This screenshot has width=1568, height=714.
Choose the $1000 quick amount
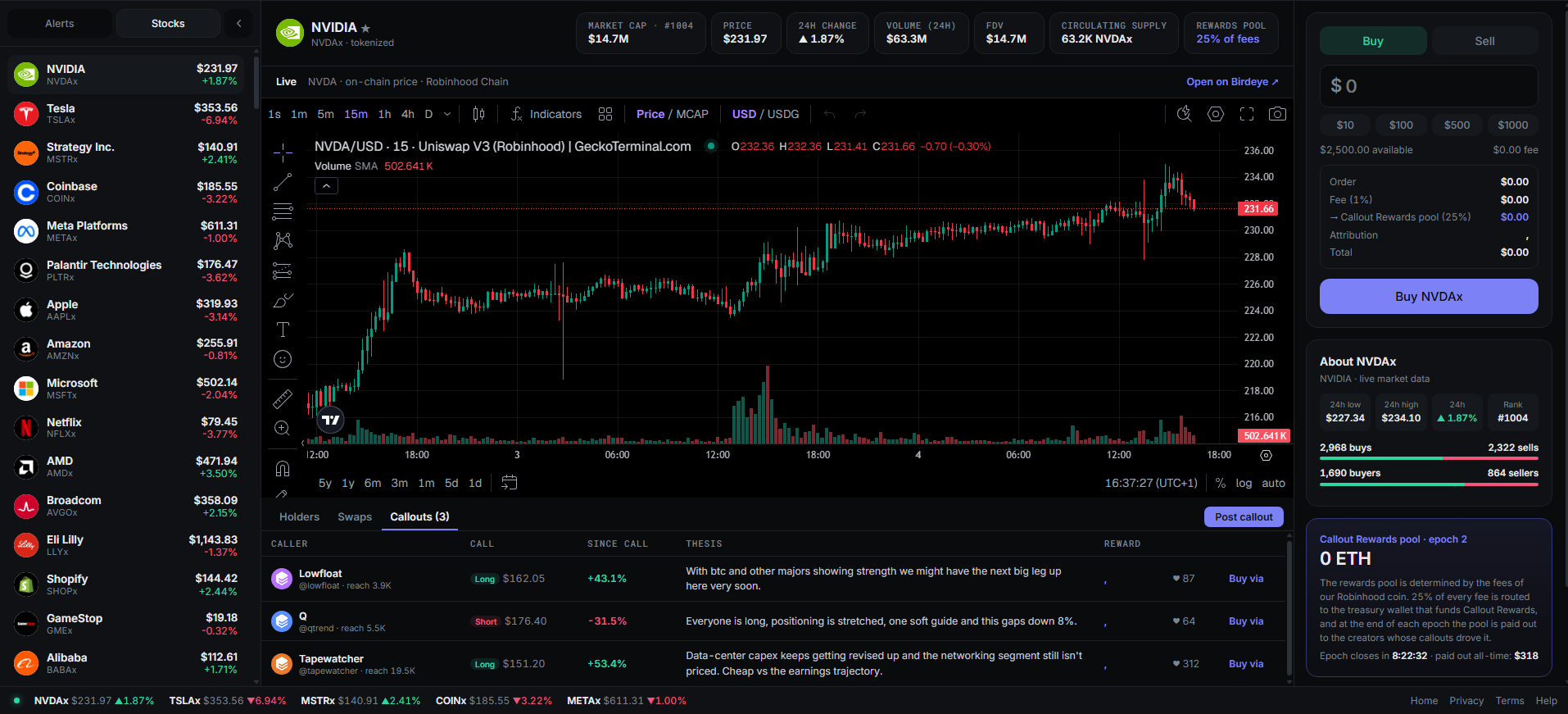(x=1512, y=125)
